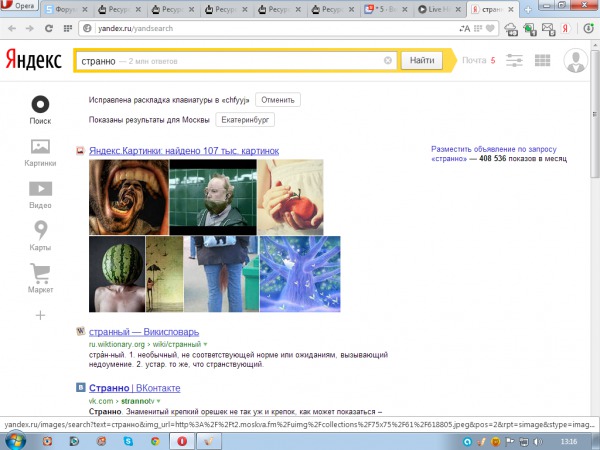Click 'Разместить объявление по запросу' link
Image resolution: width=600 pixels, height=450 pixels.
[x=494, y=149]
